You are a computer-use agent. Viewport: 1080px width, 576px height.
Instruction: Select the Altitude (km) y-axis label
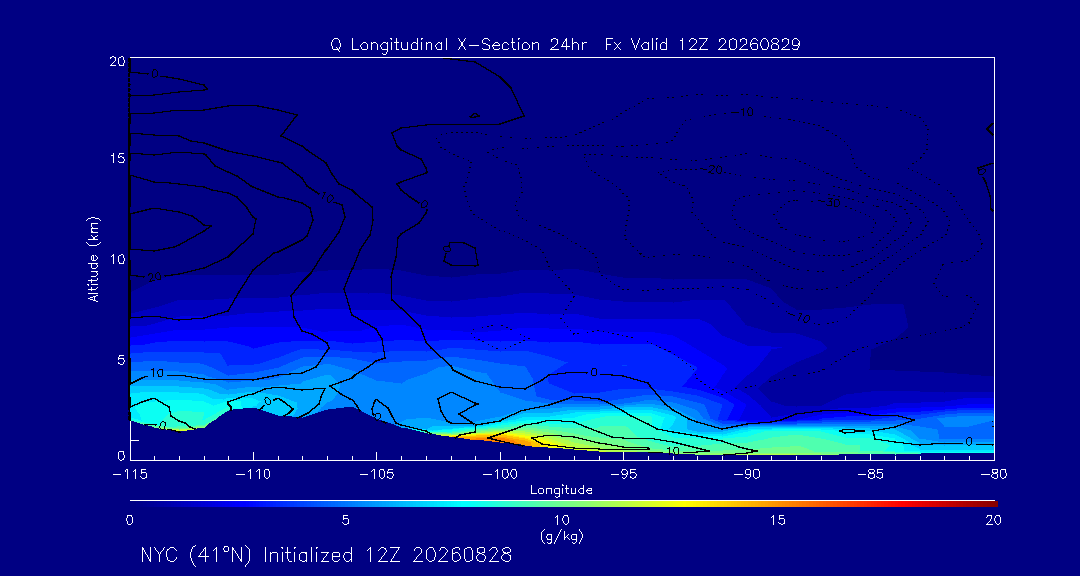tap(94, 259)
